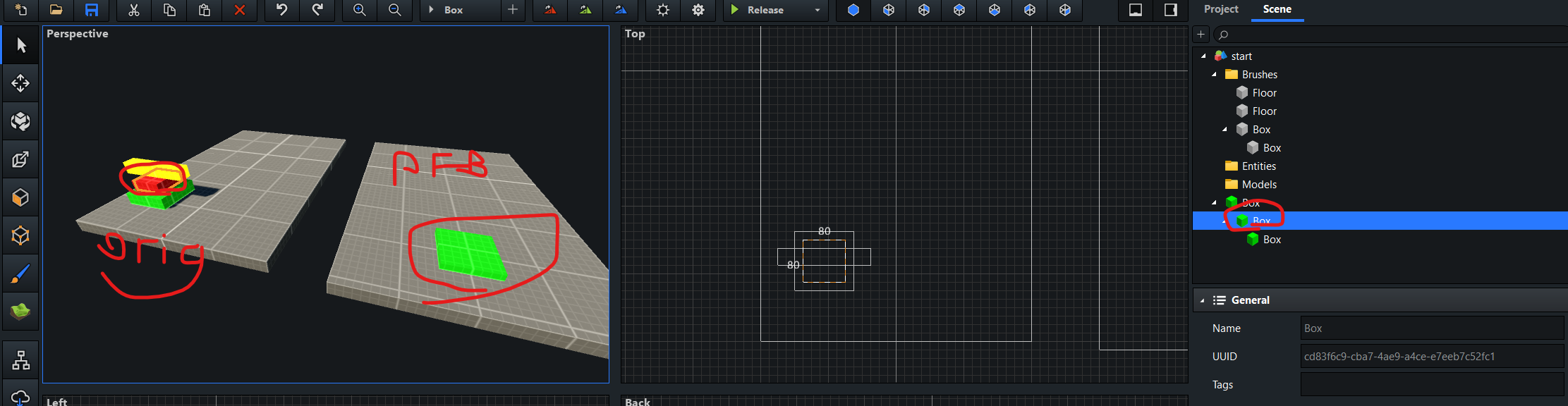This screenshot has width=1568, height=406.
Task: Select the arrow selection tool
Action: pos(20,46)
